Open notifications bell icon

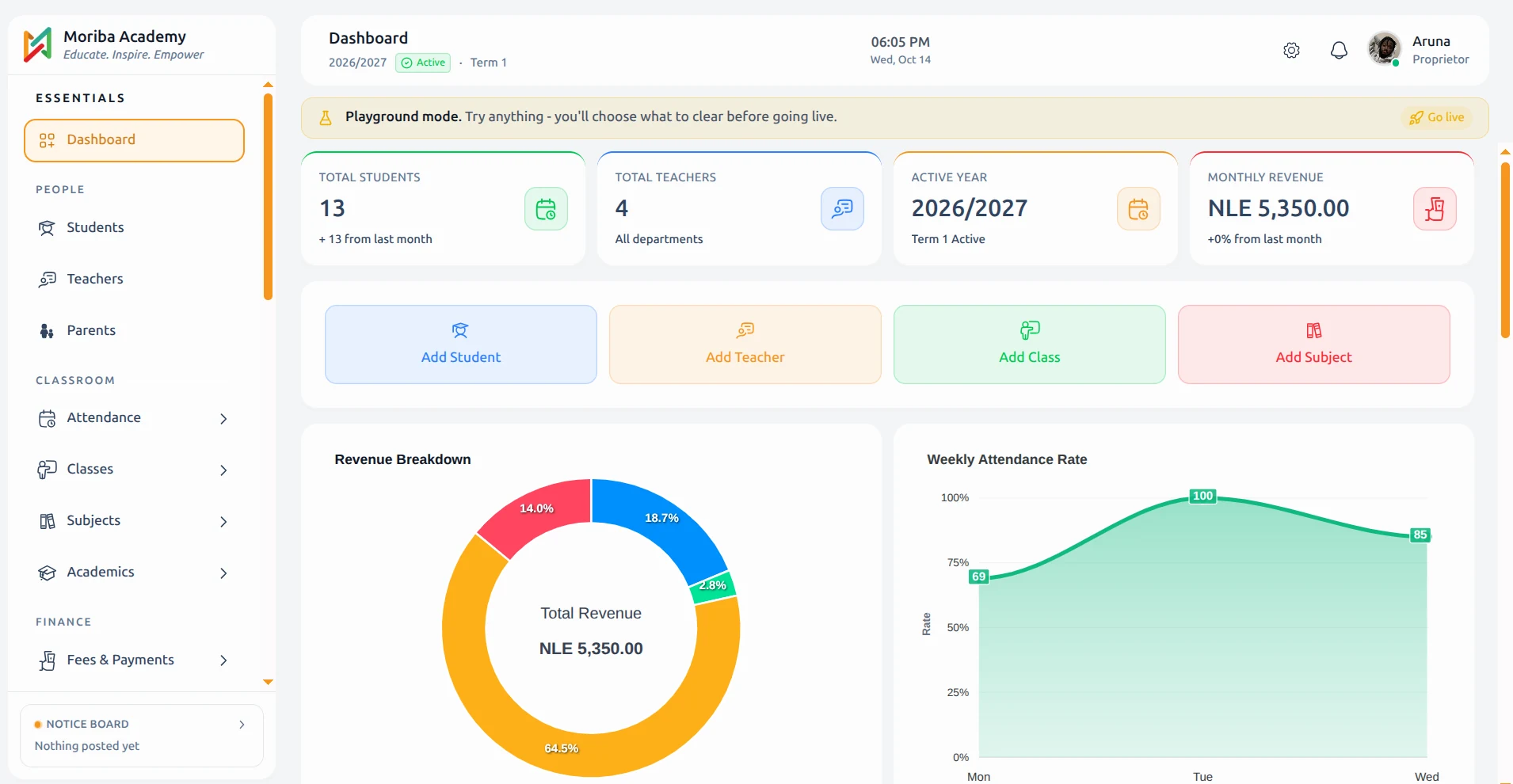pos(1339,51)
